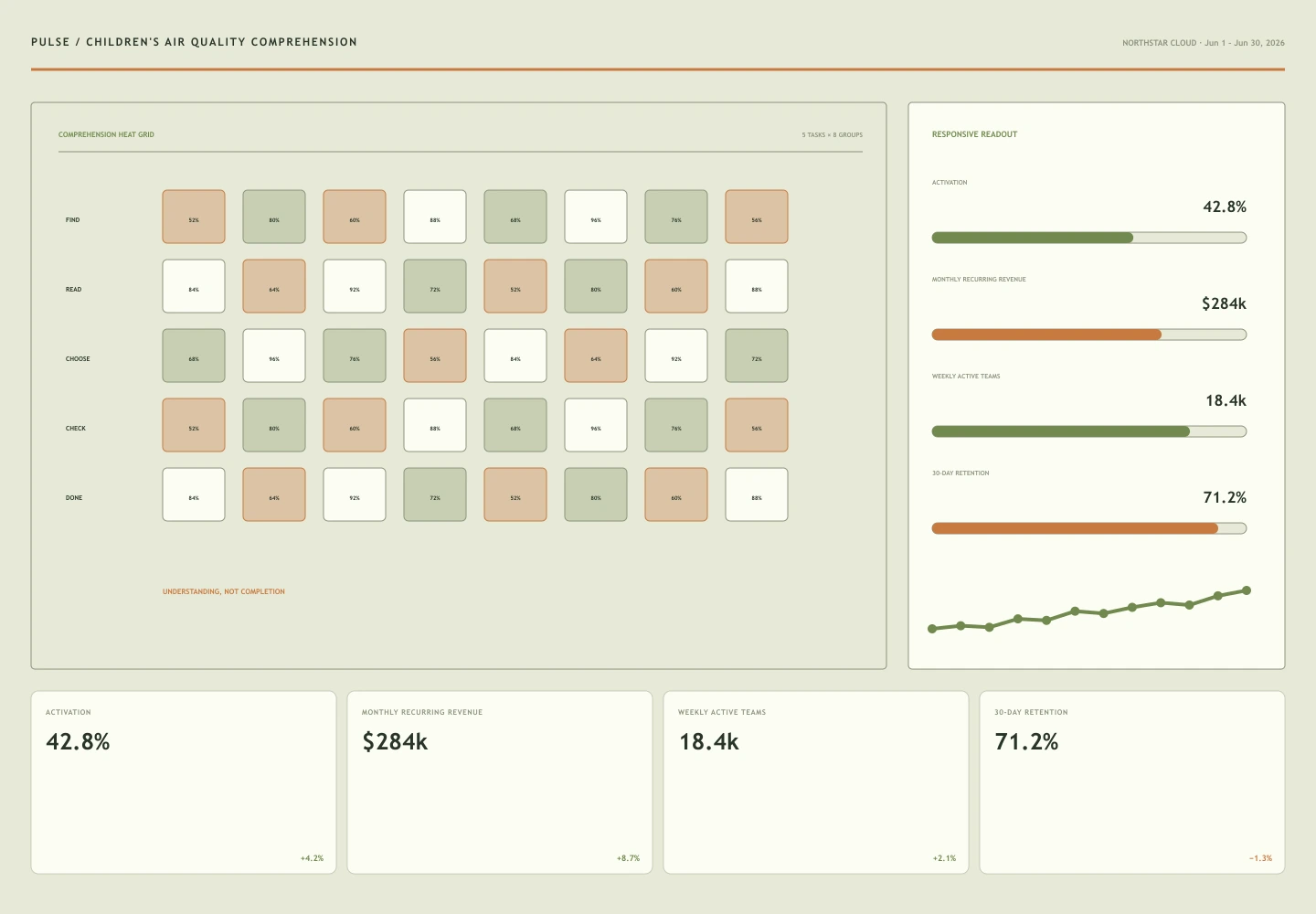Click the 96% cell in the CHOOSE row
The image size is (1316, 914).
click(274, 356)
